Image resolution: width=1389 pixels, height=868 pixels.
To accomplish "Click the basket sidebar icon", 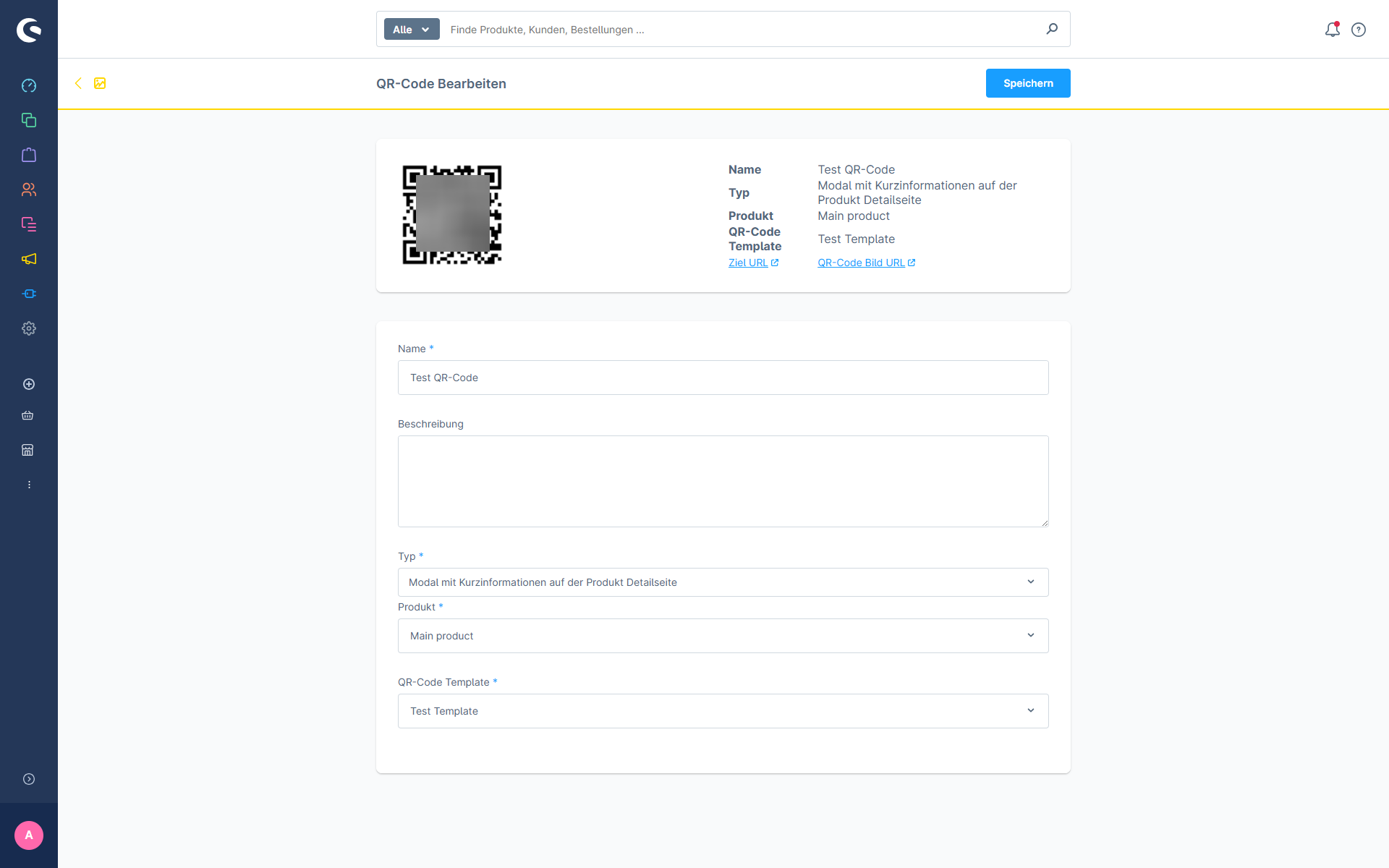I will [27, 415].
